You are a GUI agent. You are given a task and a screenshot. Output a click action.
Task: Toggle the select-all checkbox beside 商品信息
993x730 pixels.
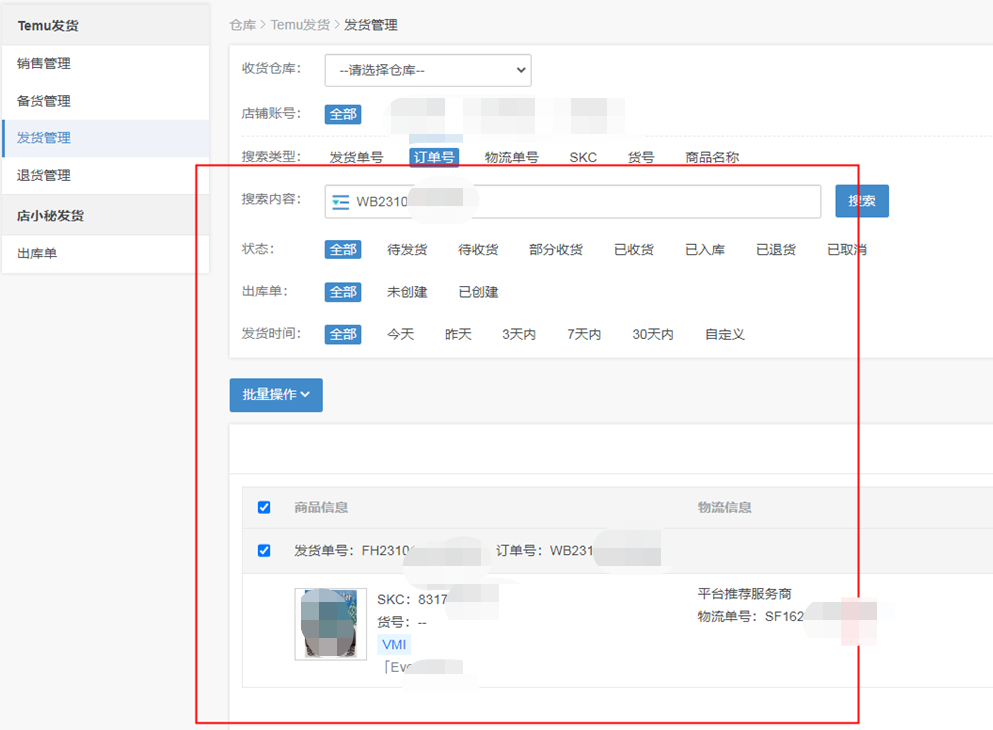coord(264,507)
